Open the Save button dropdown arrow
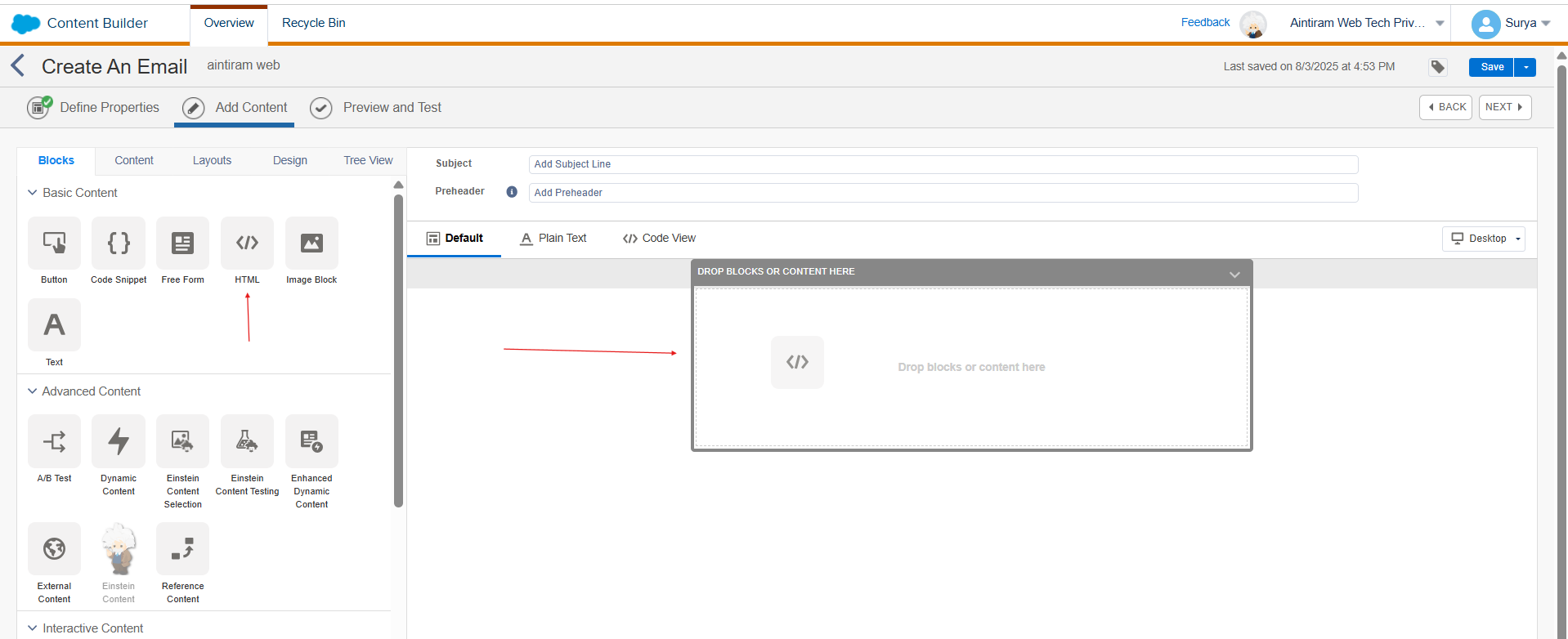The width and height of the screenshot is (1568, 639). pyautogui.click(x=1525, y=67)
